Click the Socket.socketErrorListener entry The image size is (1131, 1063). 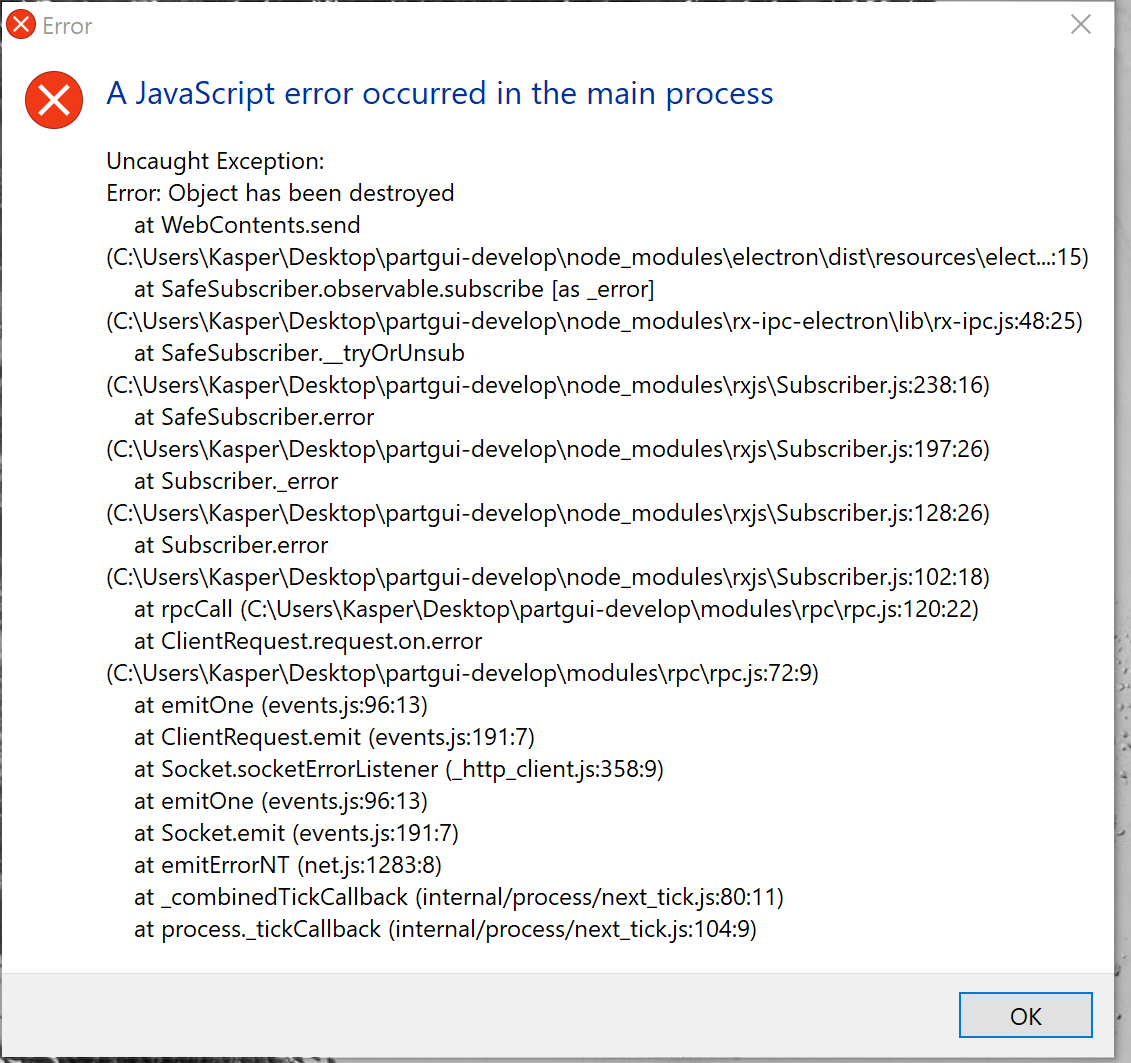point(399,769)
